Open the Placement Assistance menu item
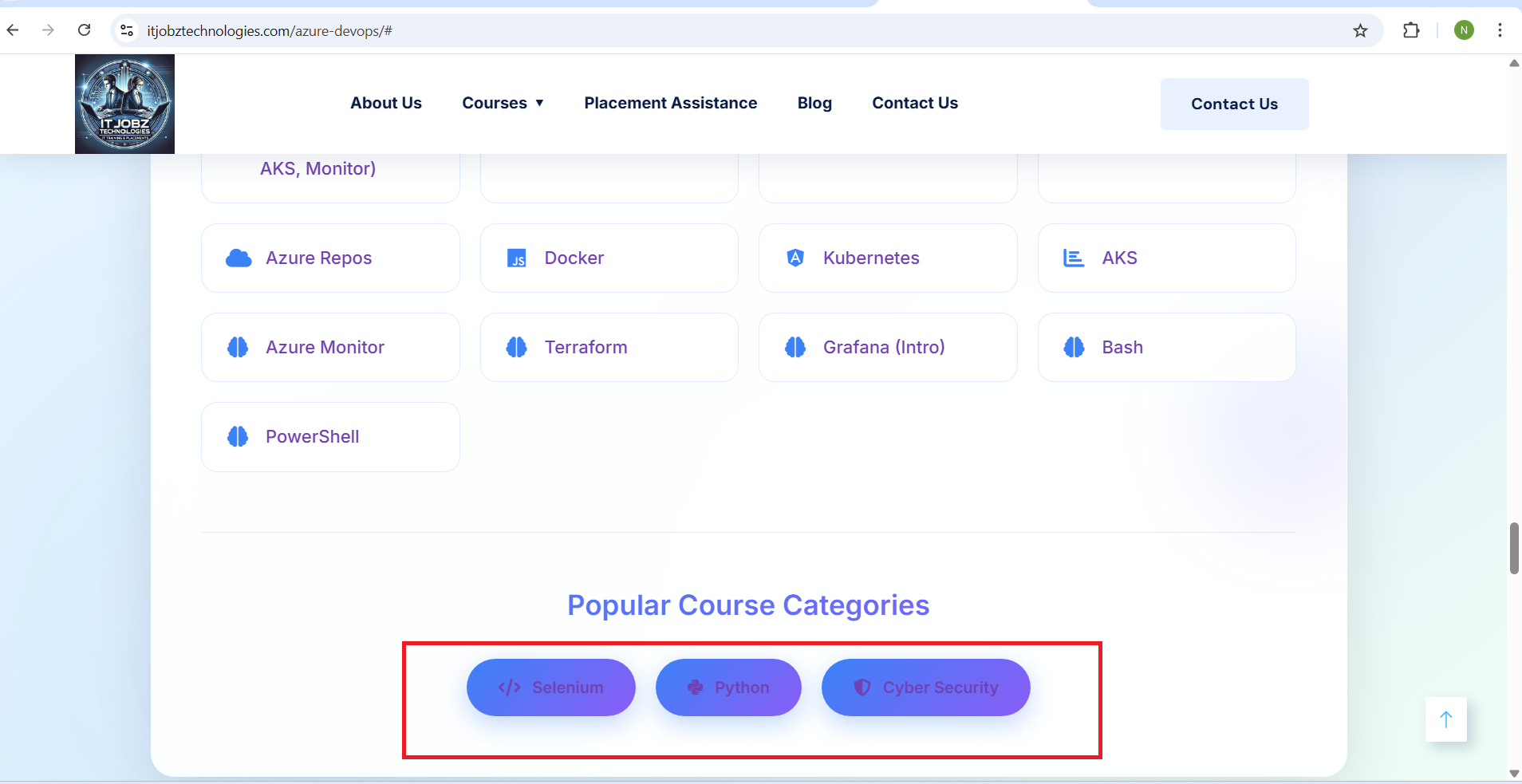This screenshot has width=1522, height=784. click(670, 103)
